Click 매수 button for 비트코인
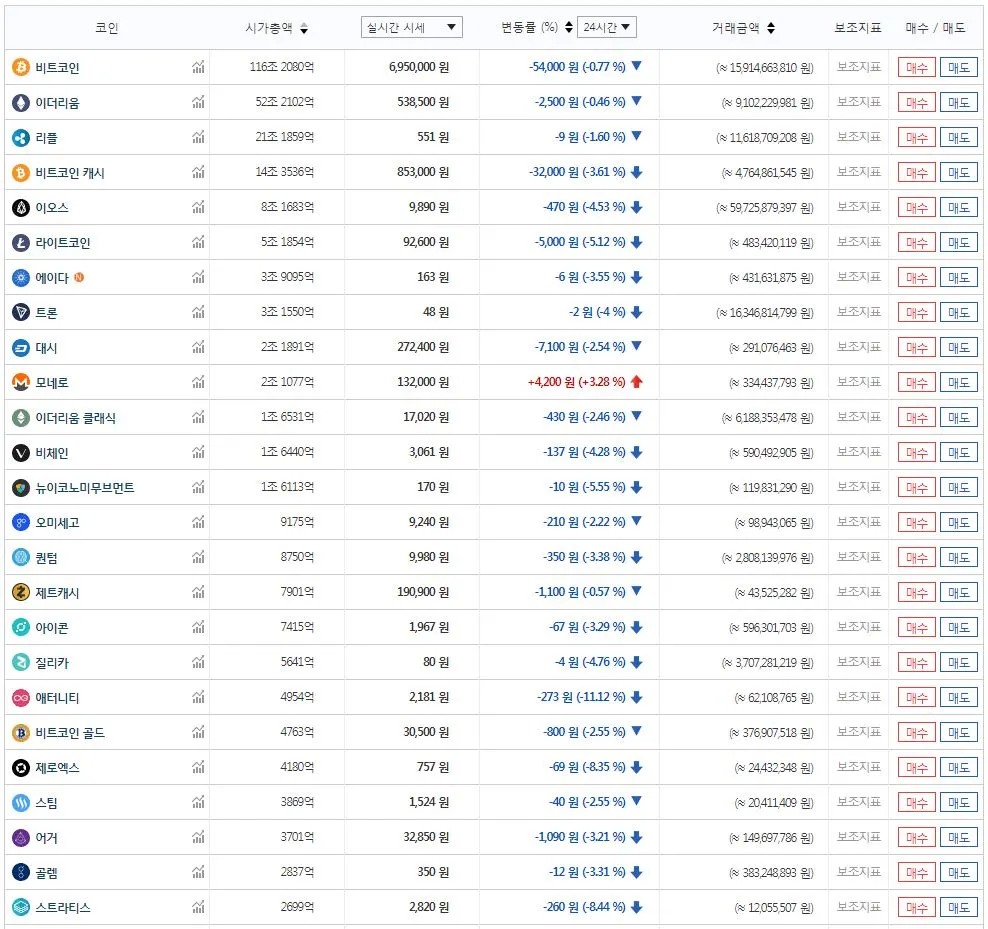Image resolution: width=988 pixels, height=929 pixels. click(x=916, y=67)
